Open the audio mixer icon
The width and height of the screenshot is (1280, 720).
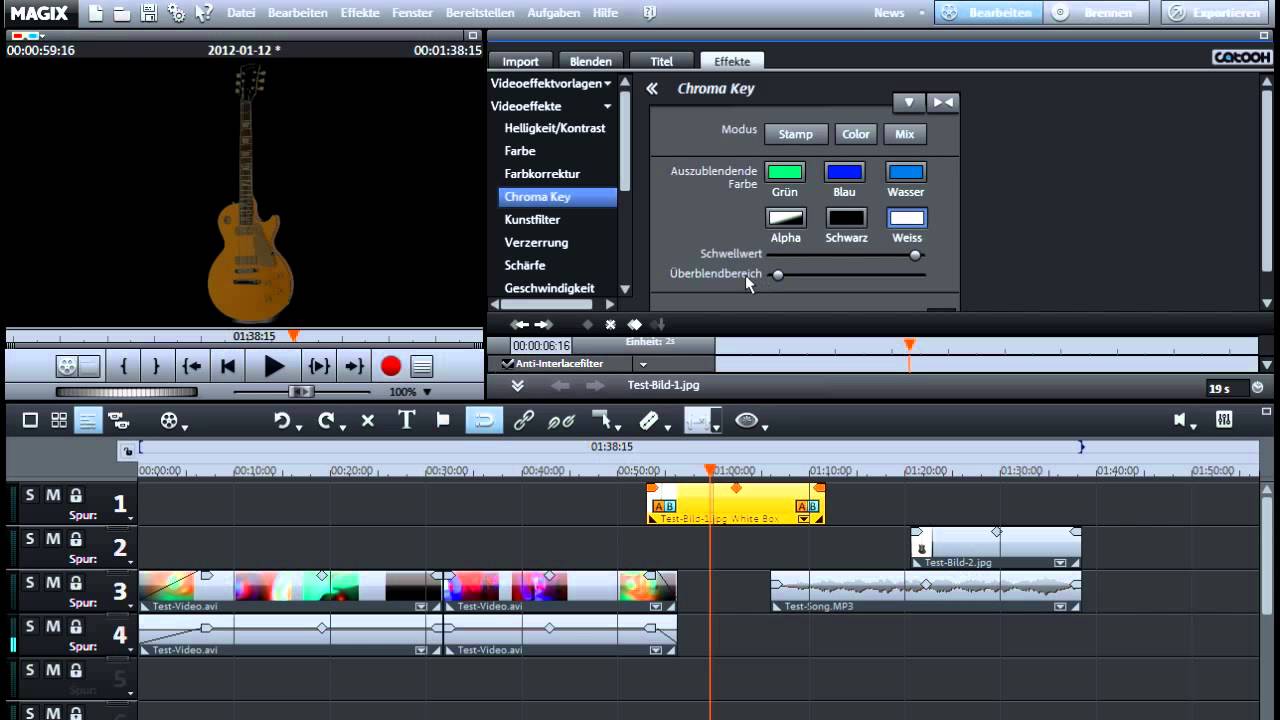click(1224, 420)
